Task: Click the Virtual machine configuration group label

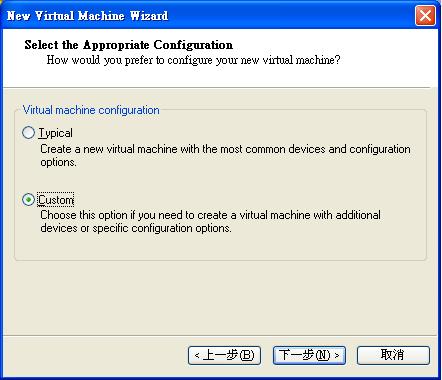Action: click(x=91, y=110)
